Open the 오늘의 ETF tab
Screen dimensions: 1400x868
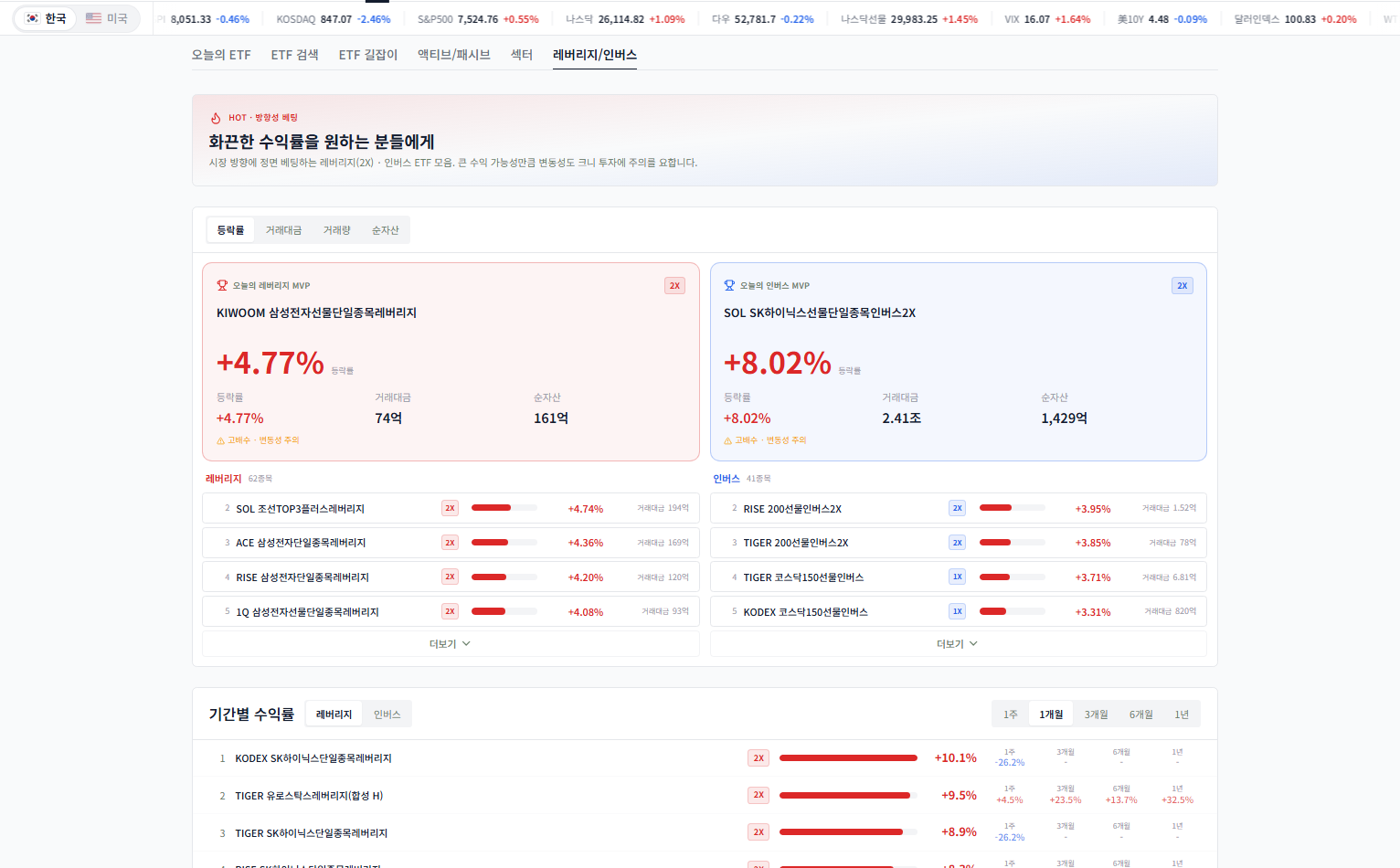click(221, 55)
